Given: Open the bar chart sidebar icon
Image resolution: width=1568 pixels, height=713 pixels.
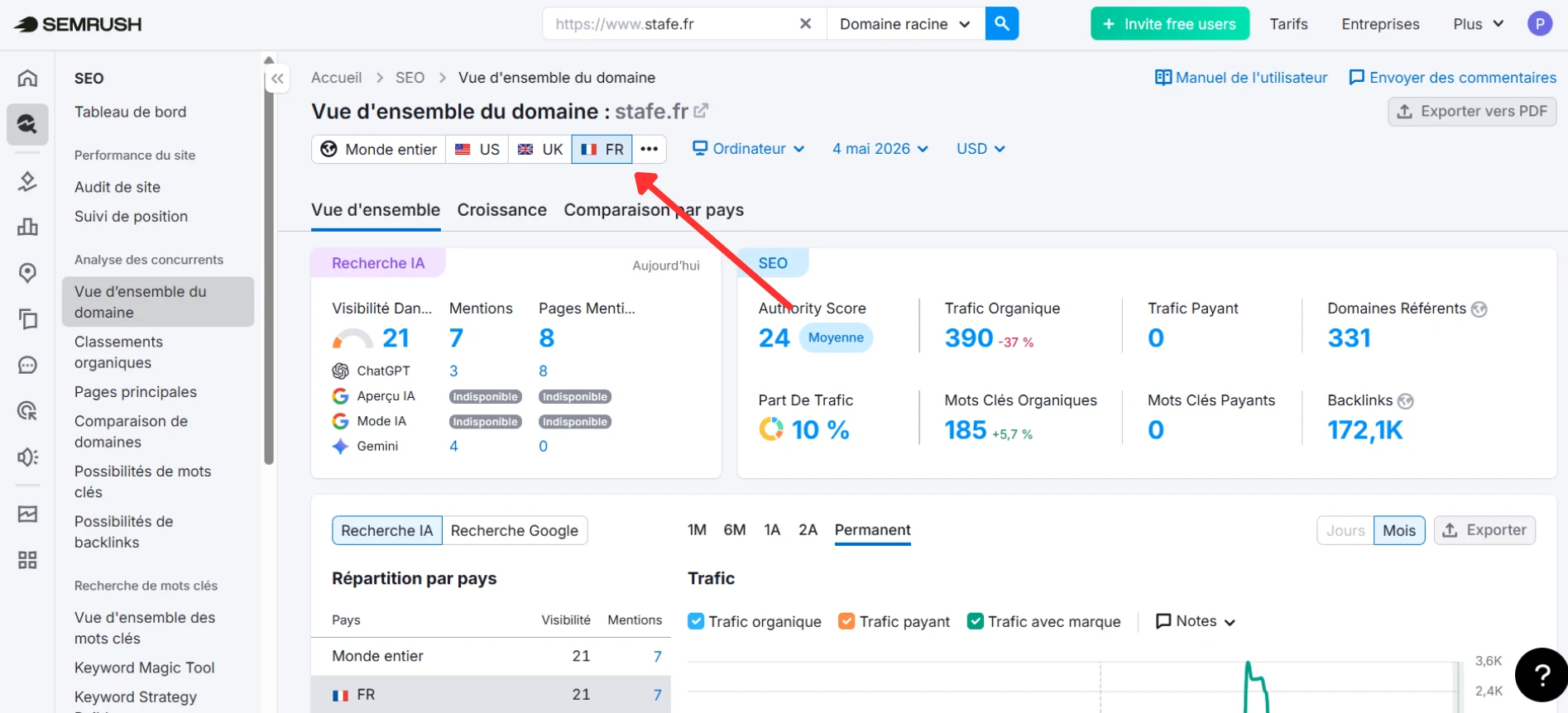Looking at the screenshot, I should (27, 227).
